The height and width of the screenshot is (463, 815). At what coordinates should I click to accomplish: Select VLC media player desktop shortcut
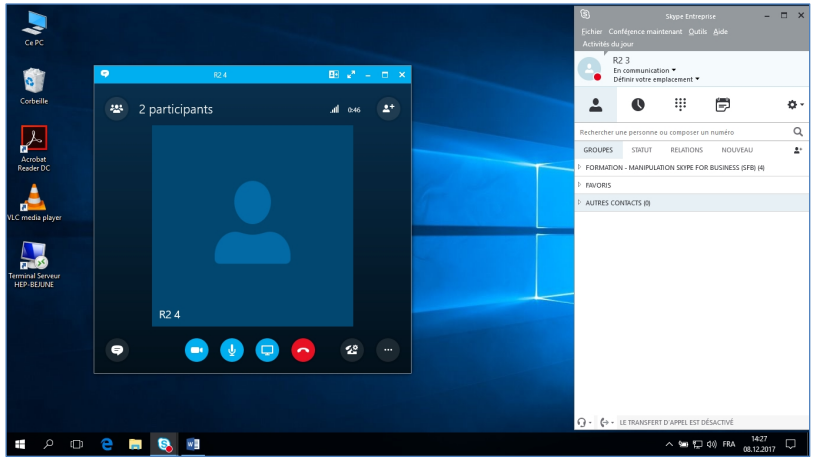(34, 203)
